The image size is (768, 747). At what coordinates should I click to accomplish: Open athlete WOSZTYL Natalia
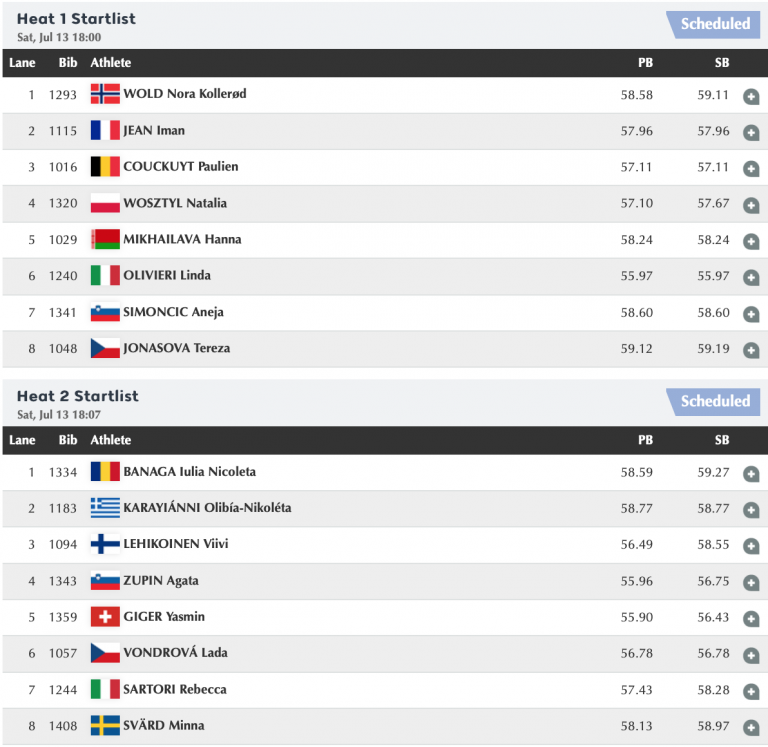point(175,203)
